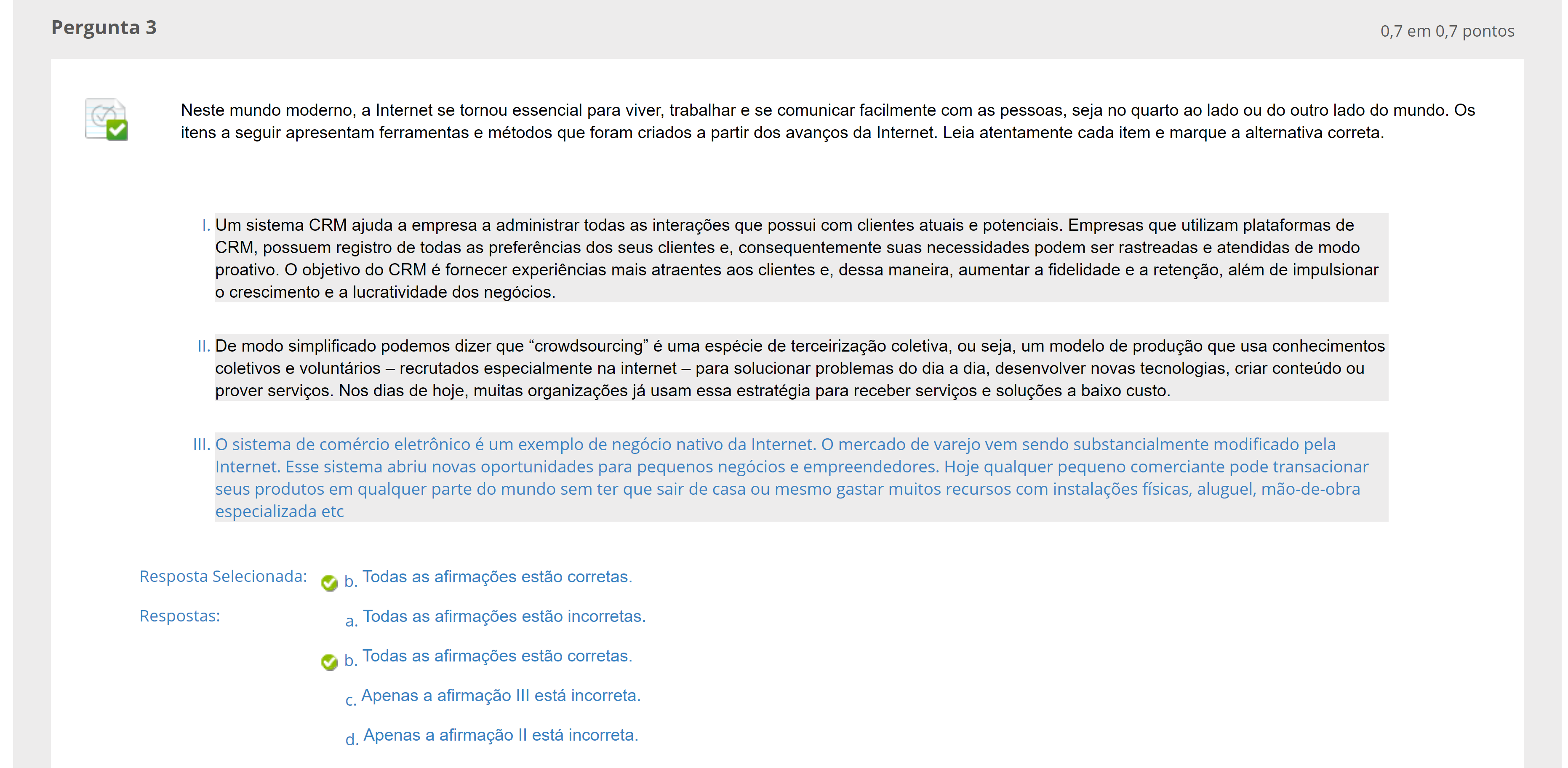
Task: Click the Roman numeral I list marker
Action: pos(206,226)
